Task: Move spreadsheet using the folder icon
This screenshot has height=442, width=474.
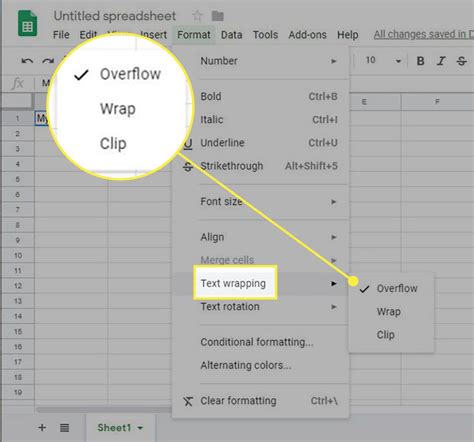Action: (x=218, y=16)
